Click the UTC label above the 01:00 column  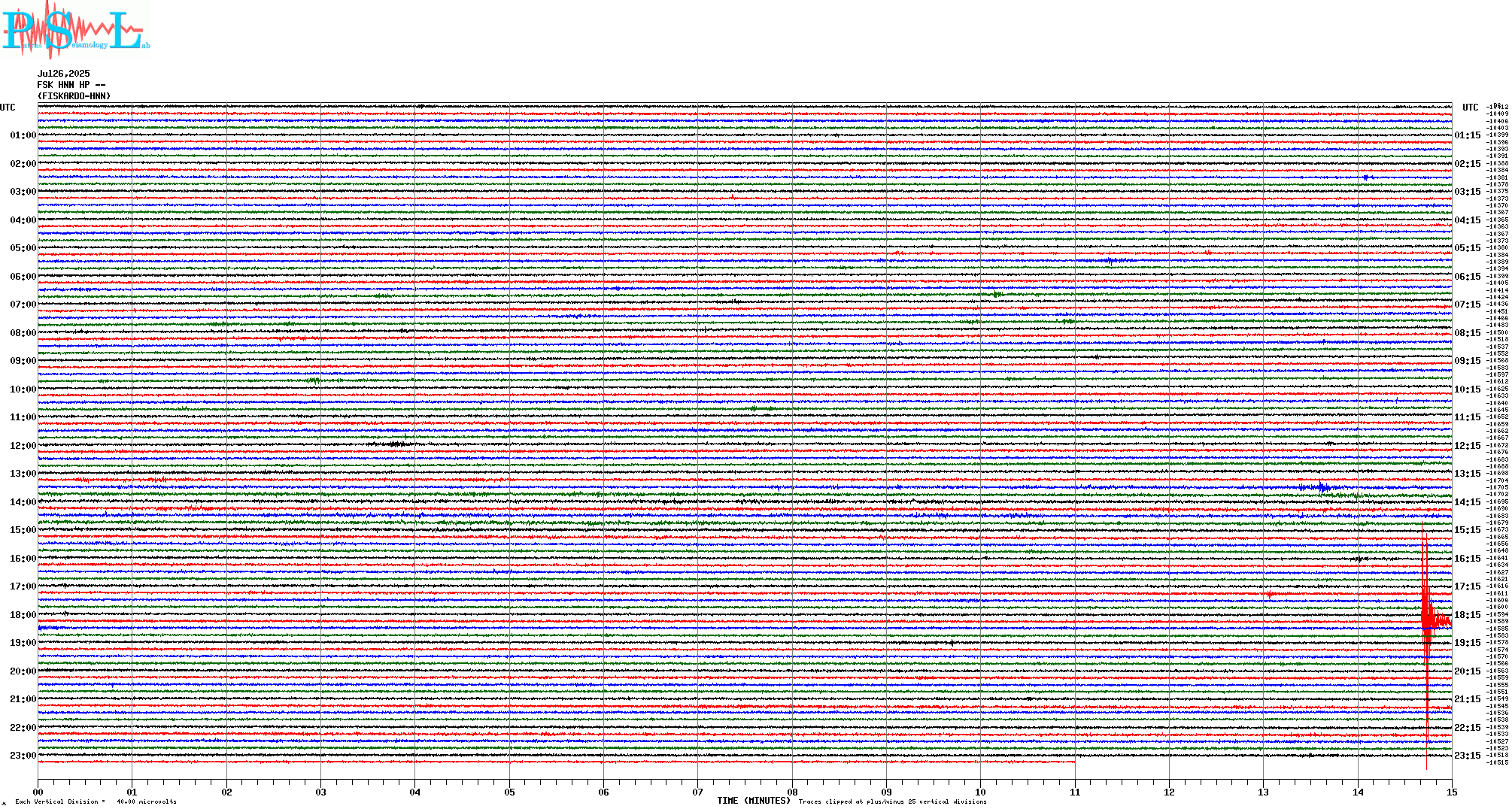click(8, 108)
